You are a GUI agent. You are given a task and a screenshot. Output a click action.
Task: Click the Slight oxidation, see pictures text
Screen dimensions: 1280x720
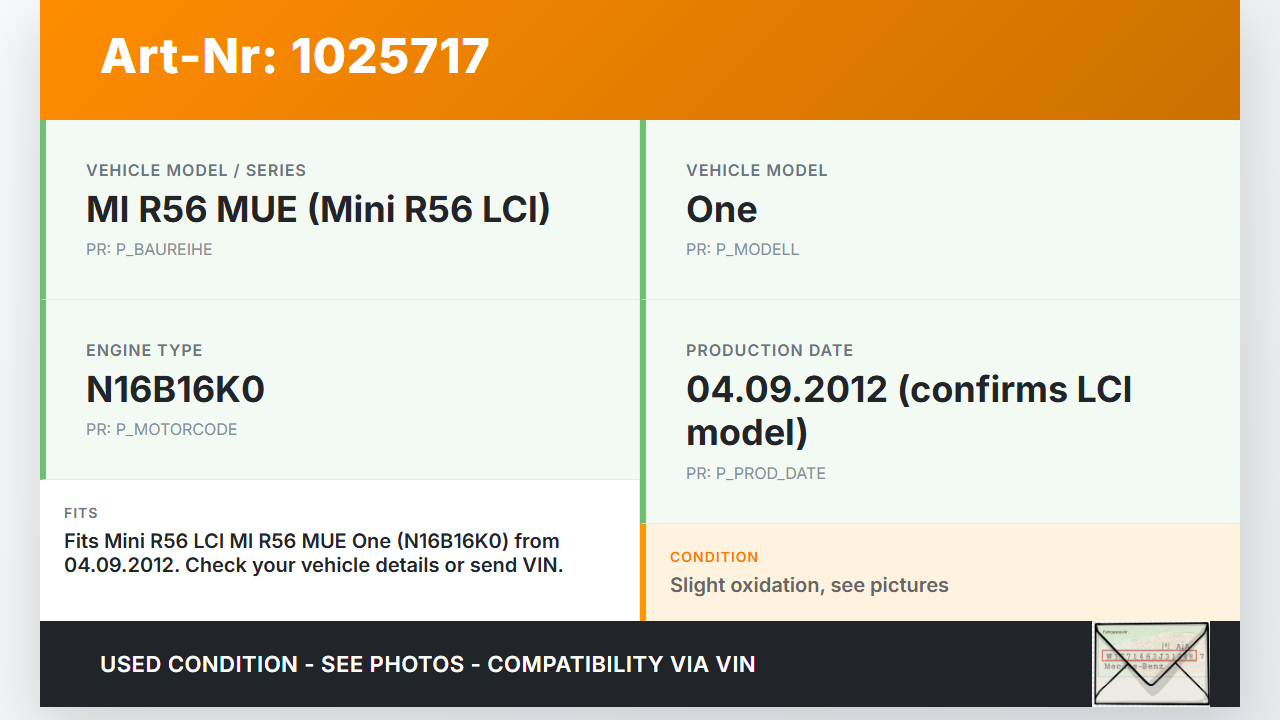pyautogui.click(x=808, y=585)
